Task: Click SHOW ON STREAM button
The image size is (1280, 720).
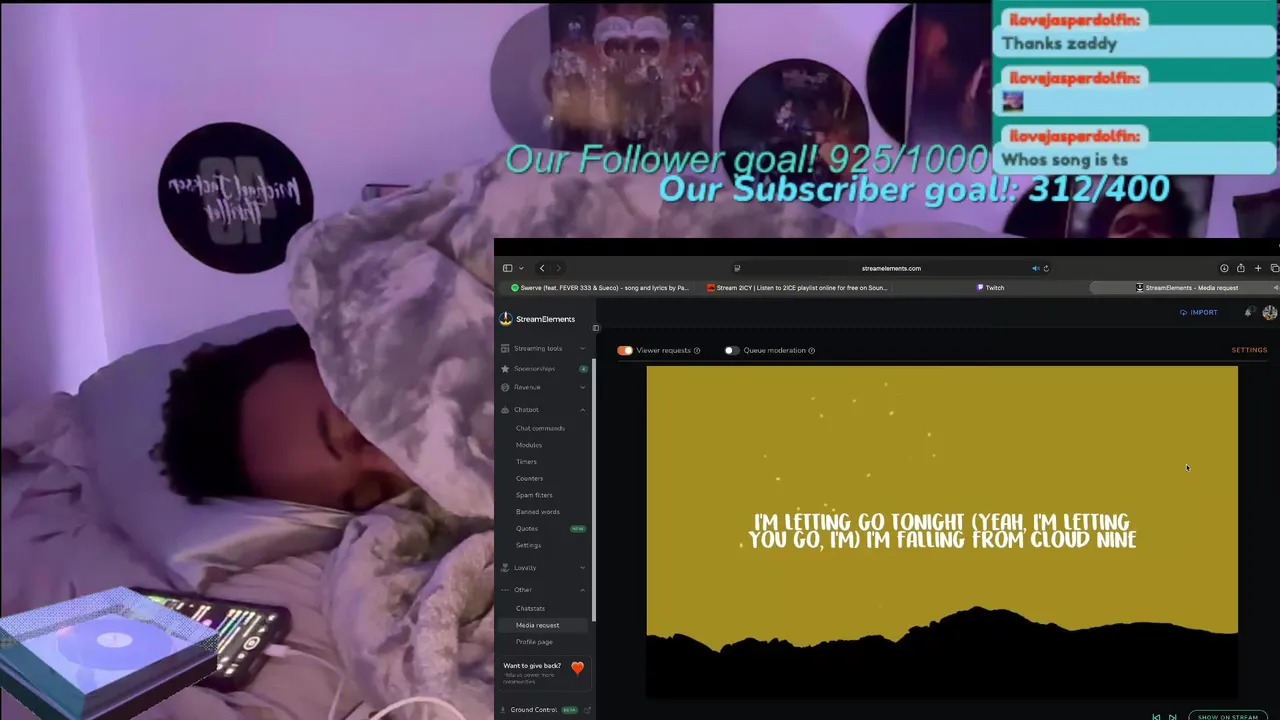Action: (x=1227, y=716)
